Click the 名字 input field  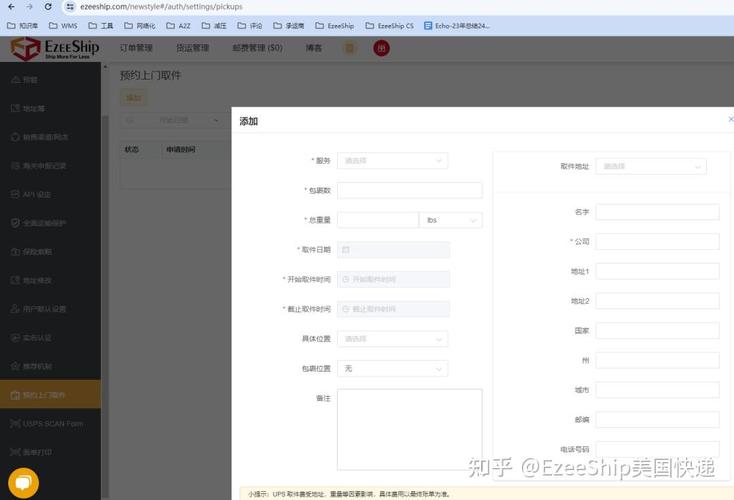657,212
